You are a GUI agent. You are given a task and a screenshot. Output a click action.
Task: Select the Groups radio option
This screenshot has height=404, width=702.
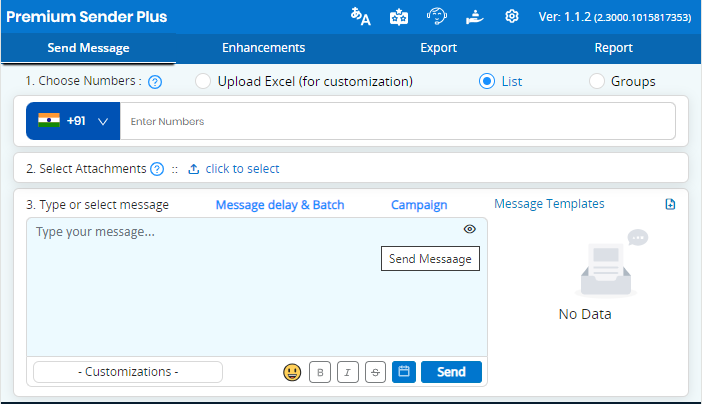pyautogui.click(x=596, y=82)
